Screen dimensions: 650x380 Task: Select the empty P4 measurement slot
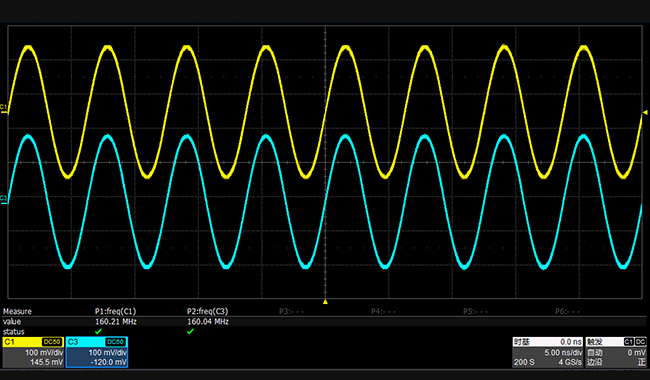tap(383, 311)
